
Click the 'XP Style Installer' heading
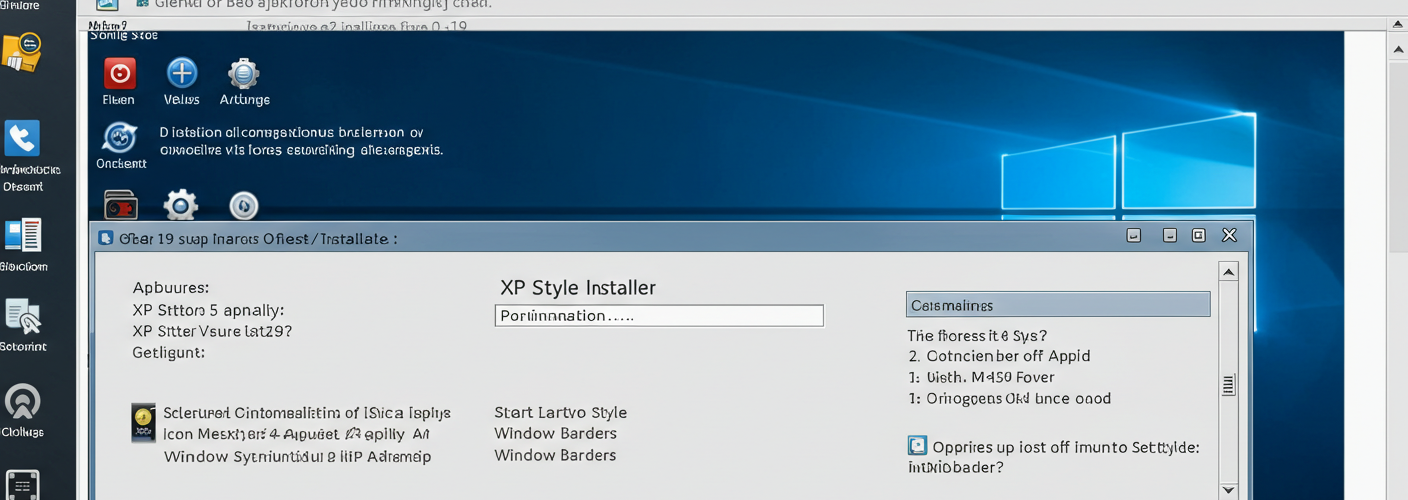[x=578, y=288]
